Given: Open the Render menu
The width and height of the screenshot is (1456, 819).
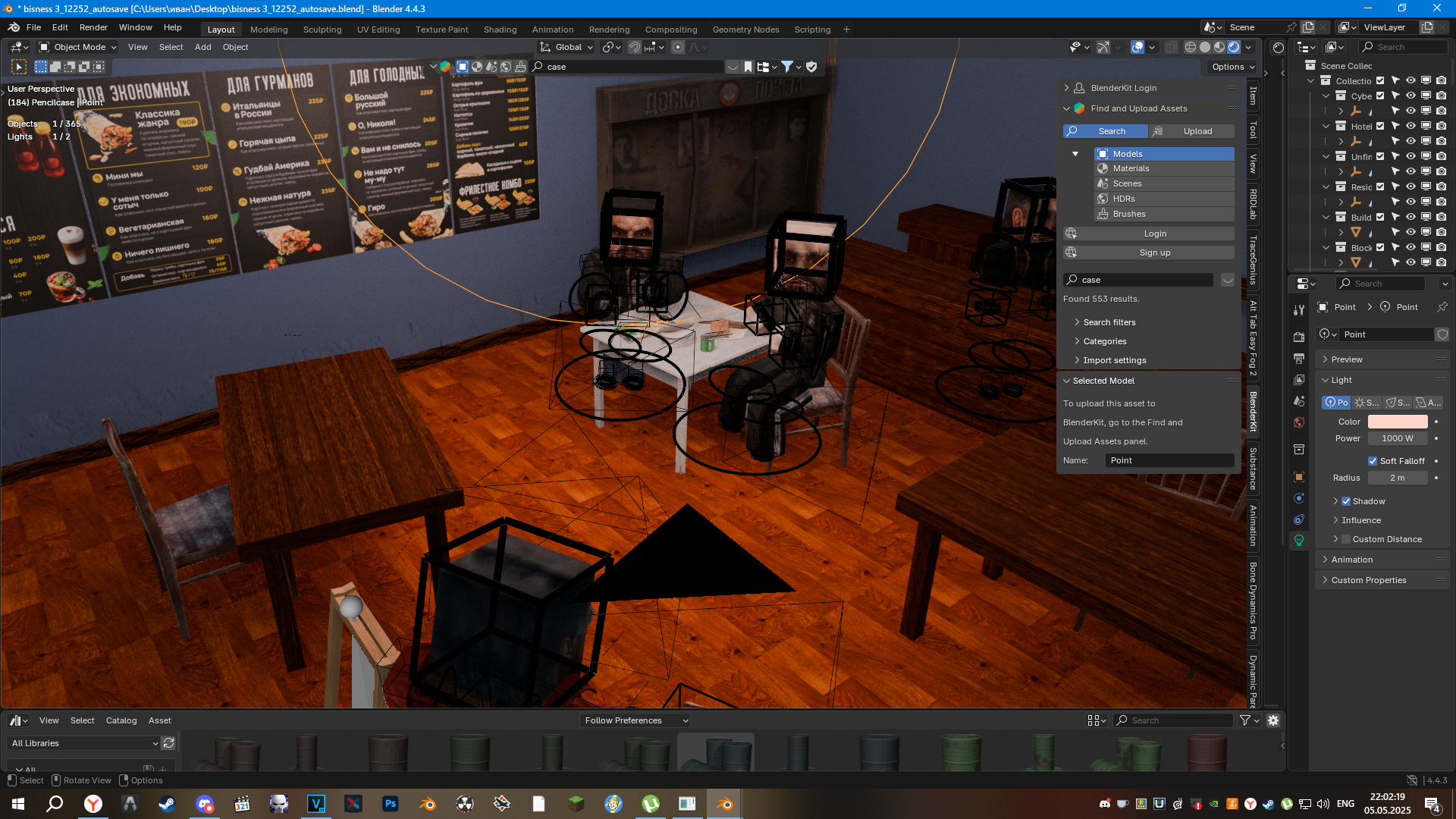Looking at the screenshot, I should point(93,27).
